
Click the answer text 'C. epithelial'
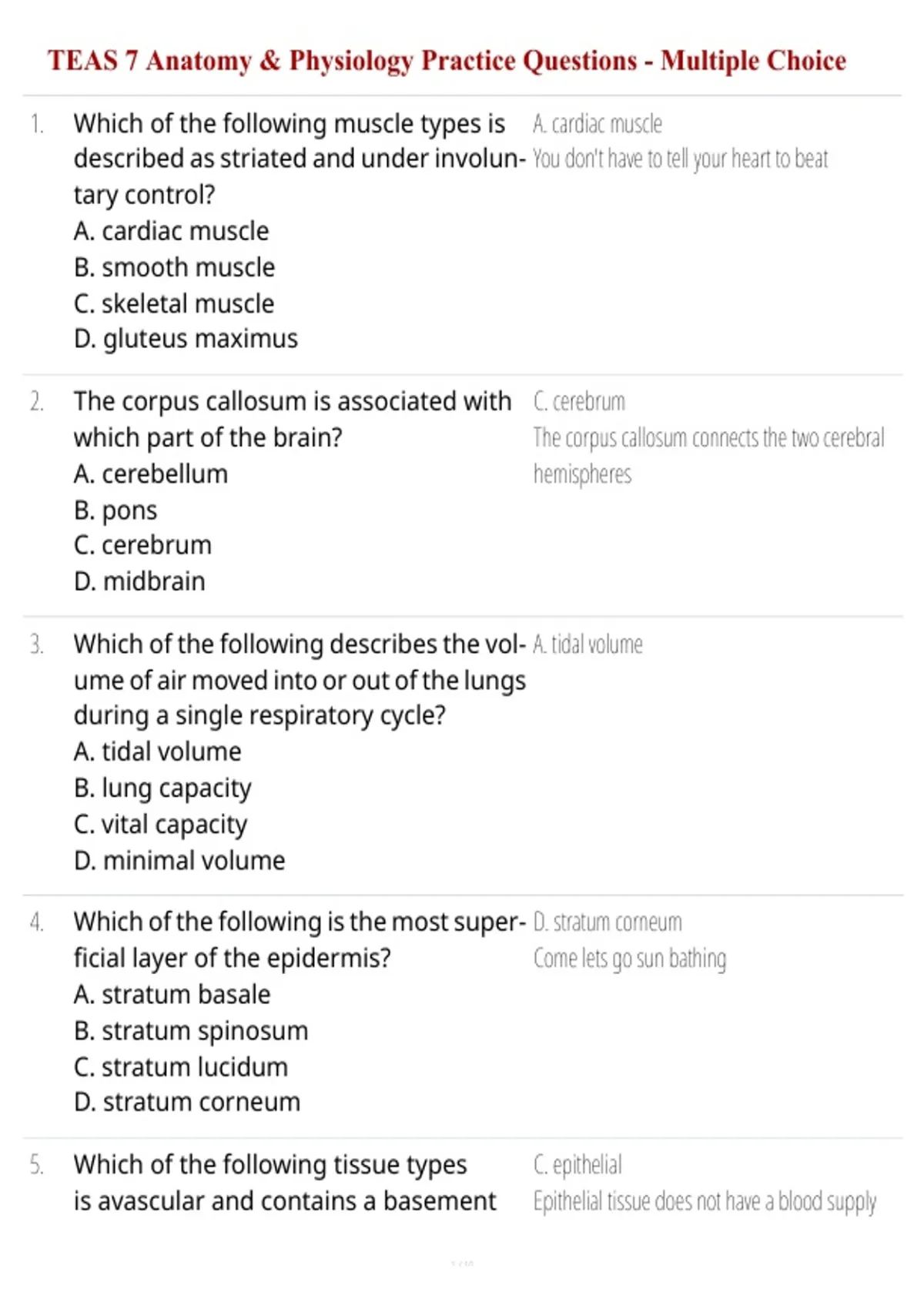click(577, 1165)
